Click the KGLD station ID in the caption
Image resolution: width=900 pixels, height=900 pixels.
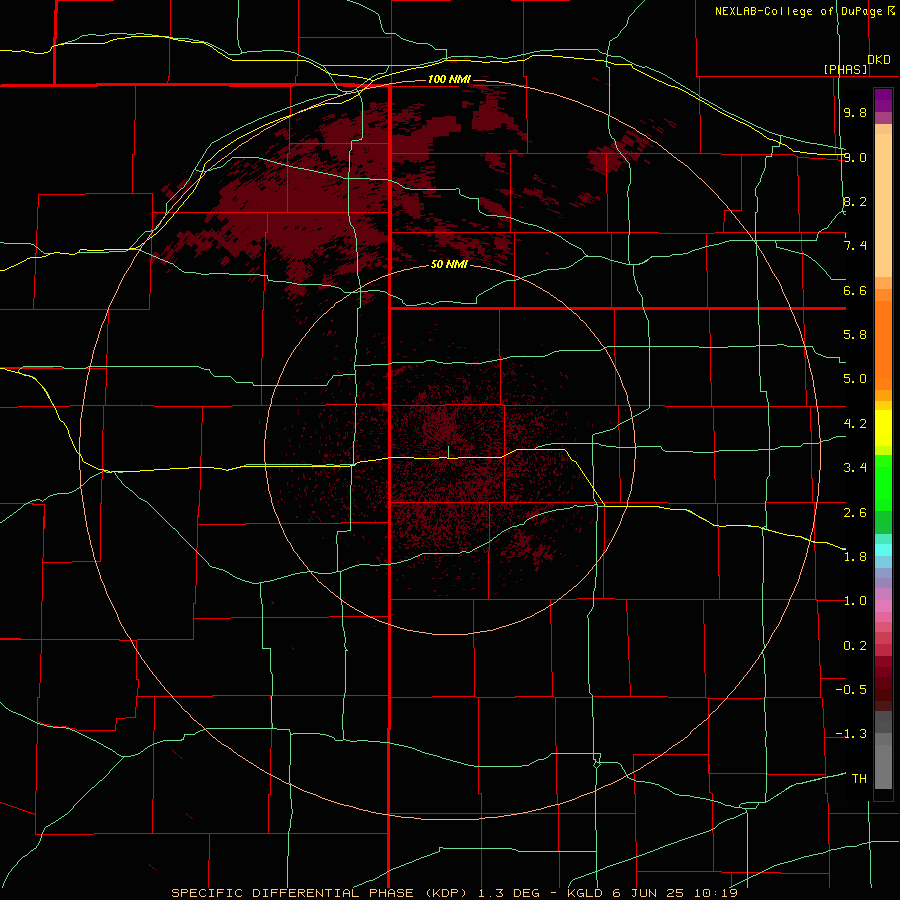[586, 893]
